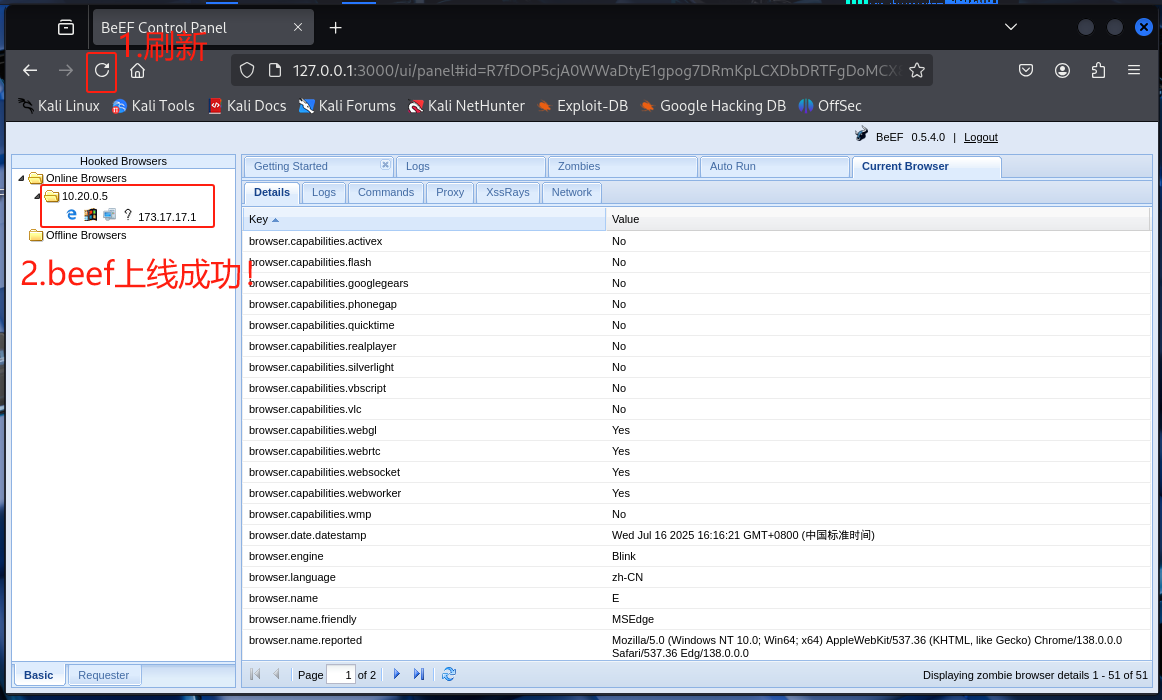Collapse the 10.20.0.5 folder node
Viewport: 1162px width, 700px height.
[x=37, y=196]
